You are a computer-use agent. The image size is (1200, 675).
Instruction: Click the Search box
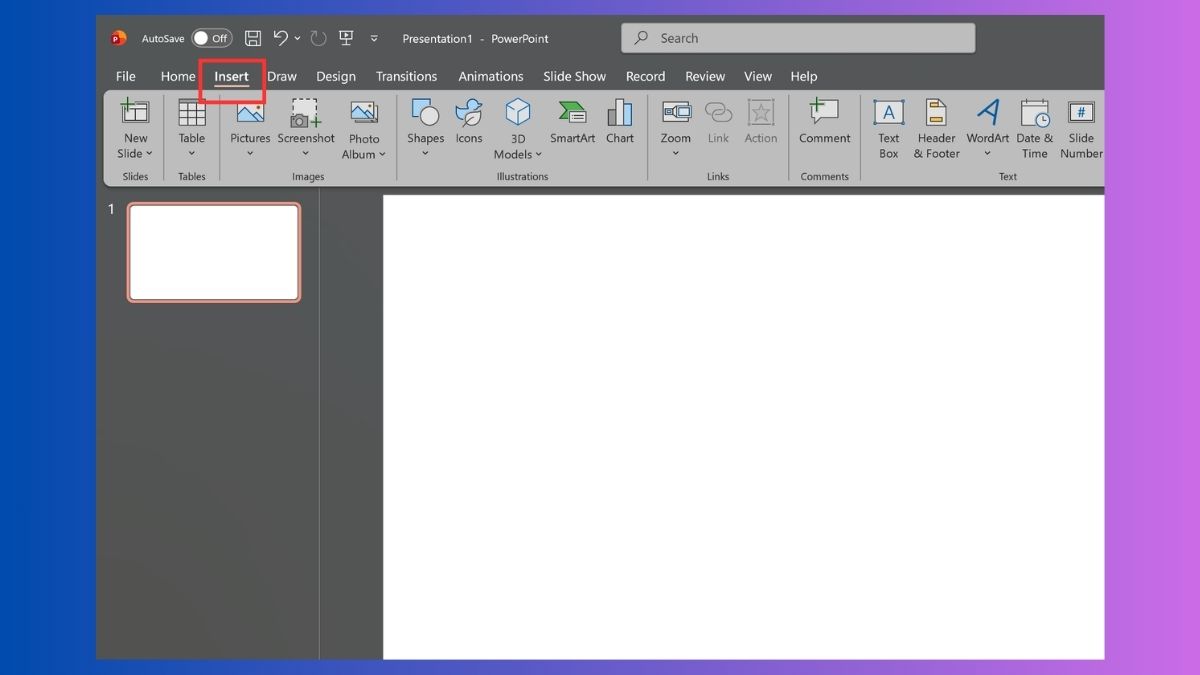[x=798, y=38]
